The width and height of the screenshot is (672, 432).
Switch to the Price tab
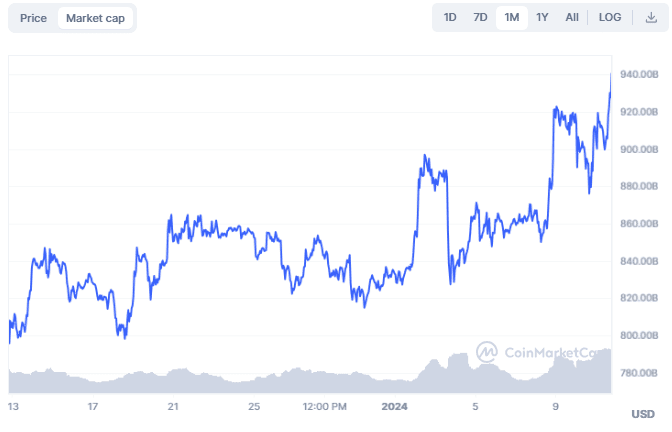[33, 18]
